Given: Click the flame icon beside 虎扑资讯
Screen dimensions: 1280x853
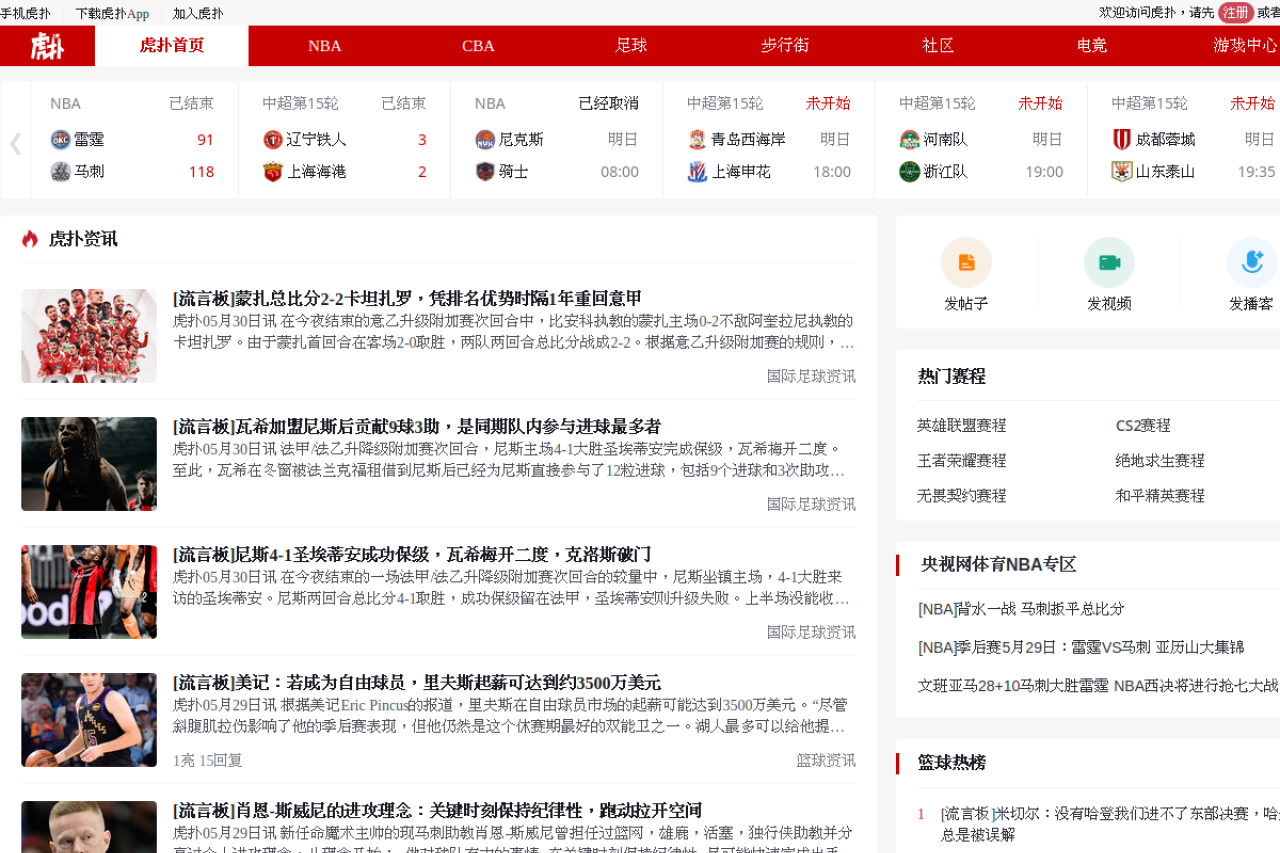Looking at the screenshot, I should tap(30, 238).
